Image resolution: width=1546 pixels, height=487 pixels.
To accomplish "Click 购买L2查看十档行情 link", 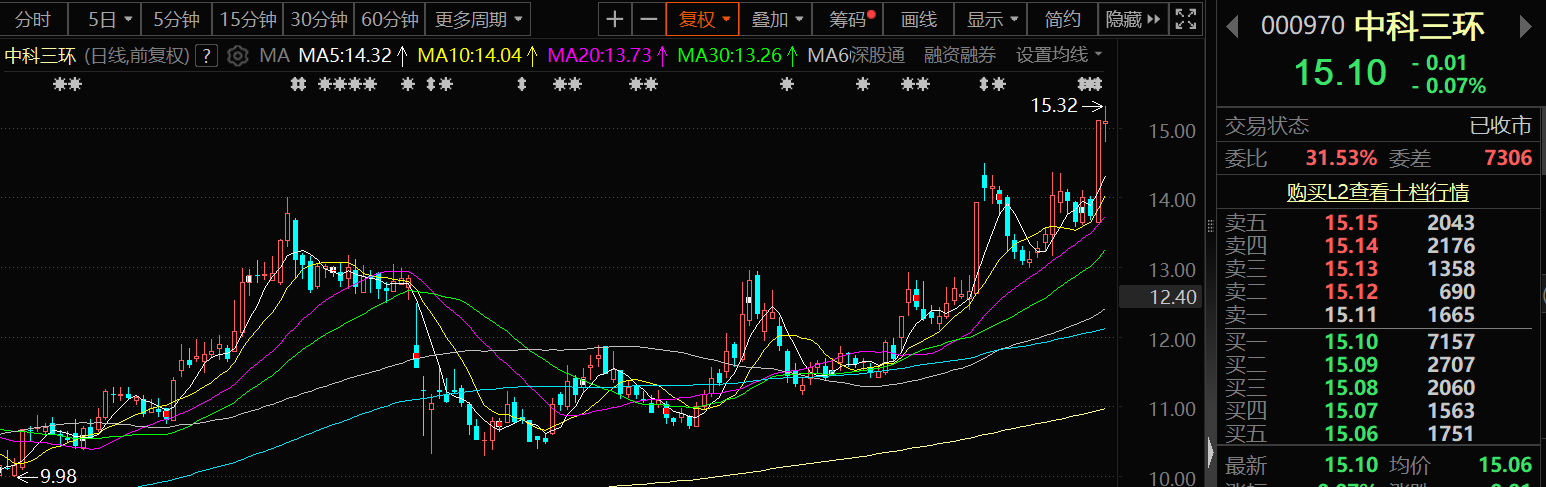I will (x=1378, y=192).
